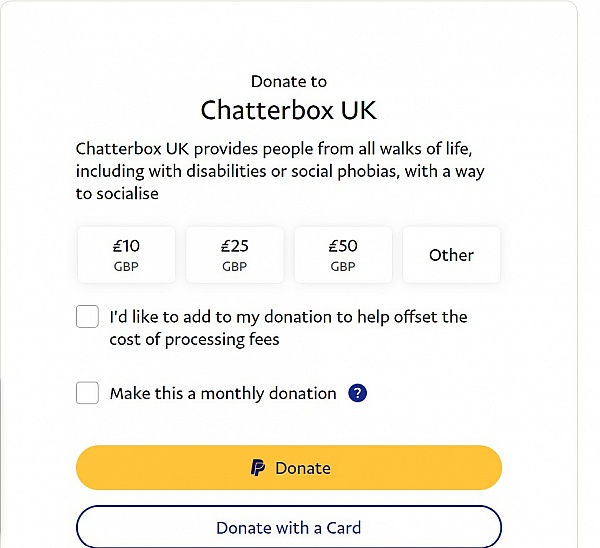The width and height of the screenshot is (600, 548).
Task: Choose Donate with a Card
Action: [289, 527]
